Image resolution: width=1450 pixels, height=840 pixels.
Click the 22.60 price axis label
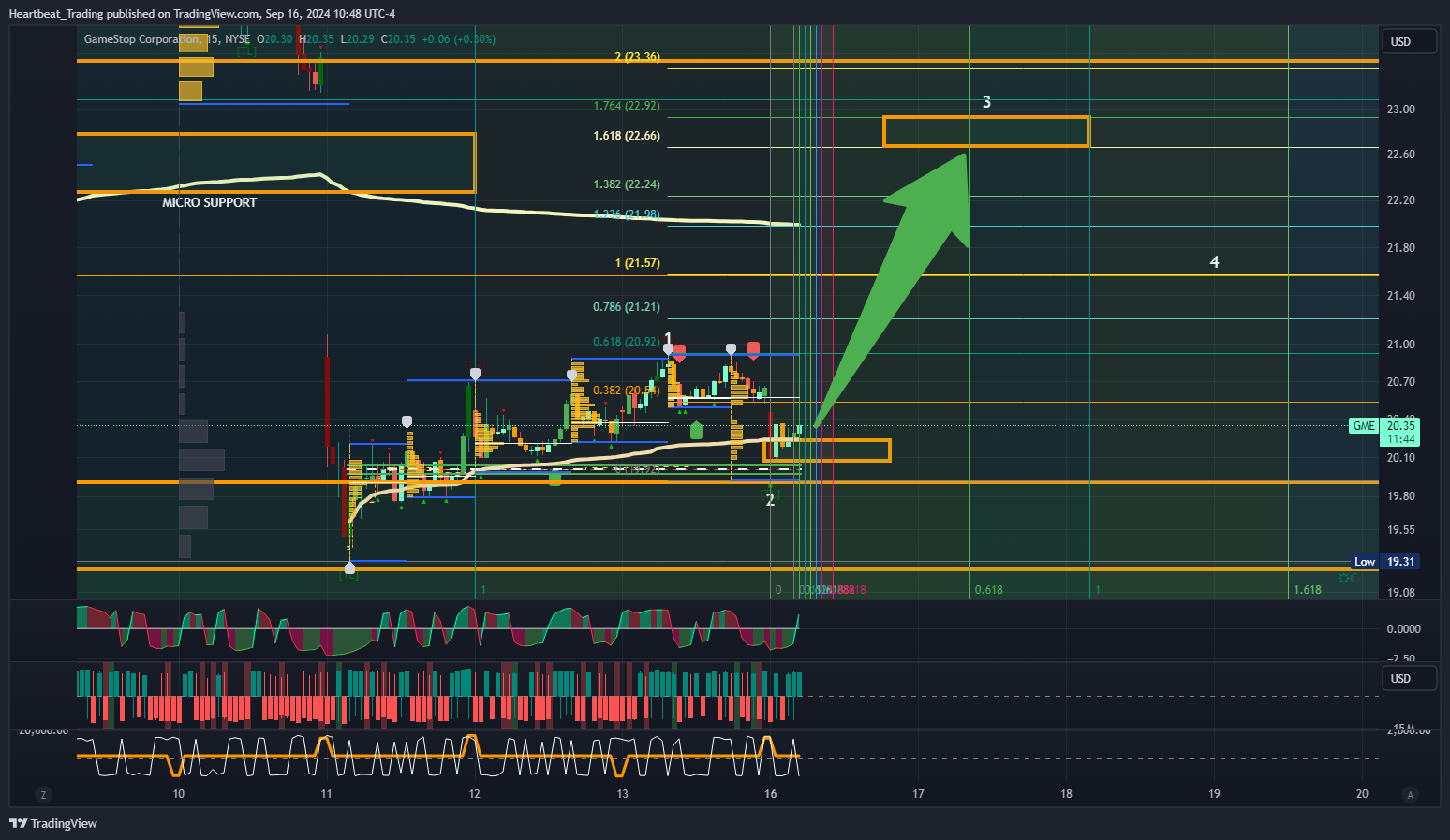[1400, 155]
